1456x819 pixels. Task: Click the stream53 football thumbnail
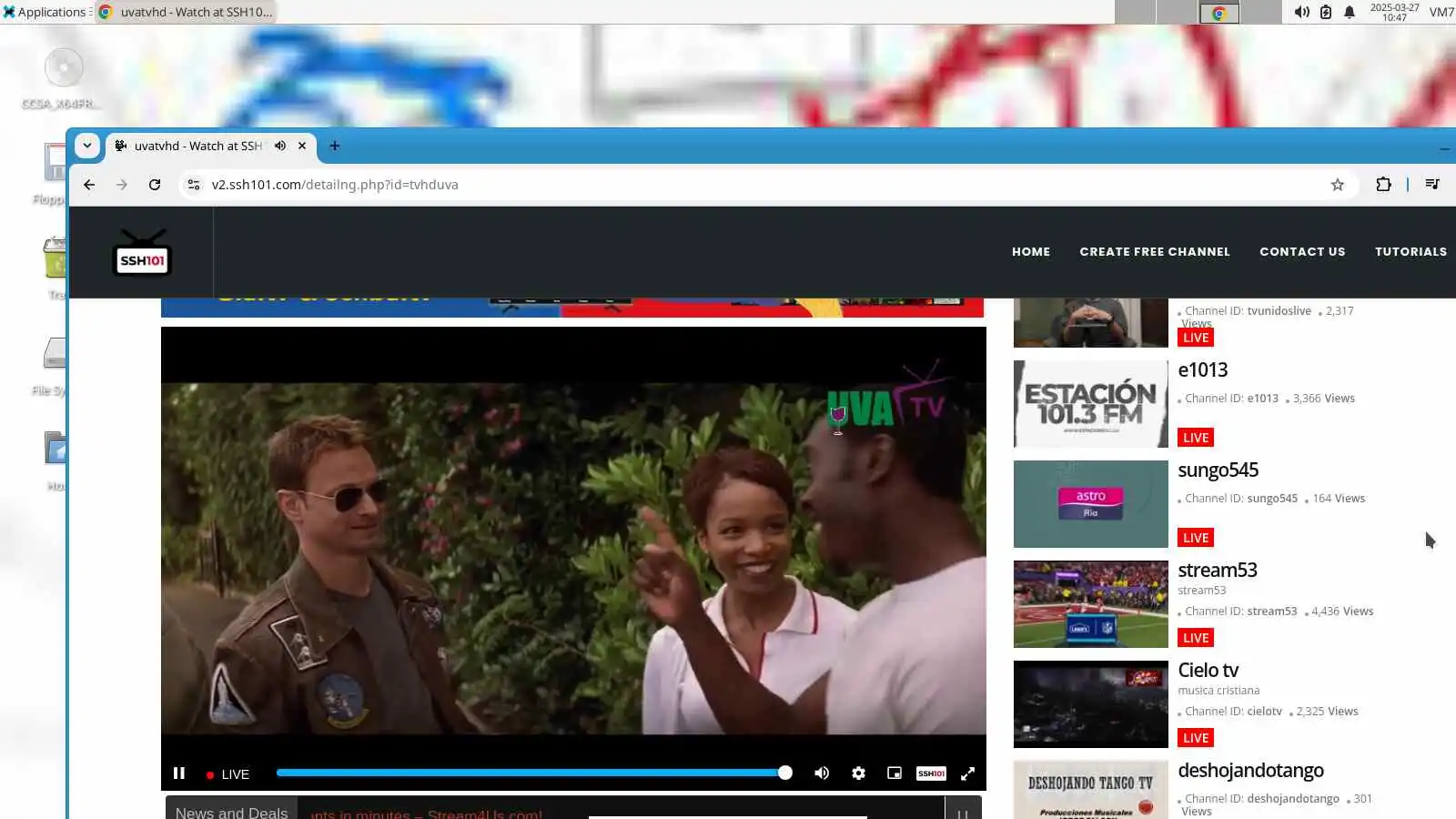pyautogui.click(x=1091, y=604)
